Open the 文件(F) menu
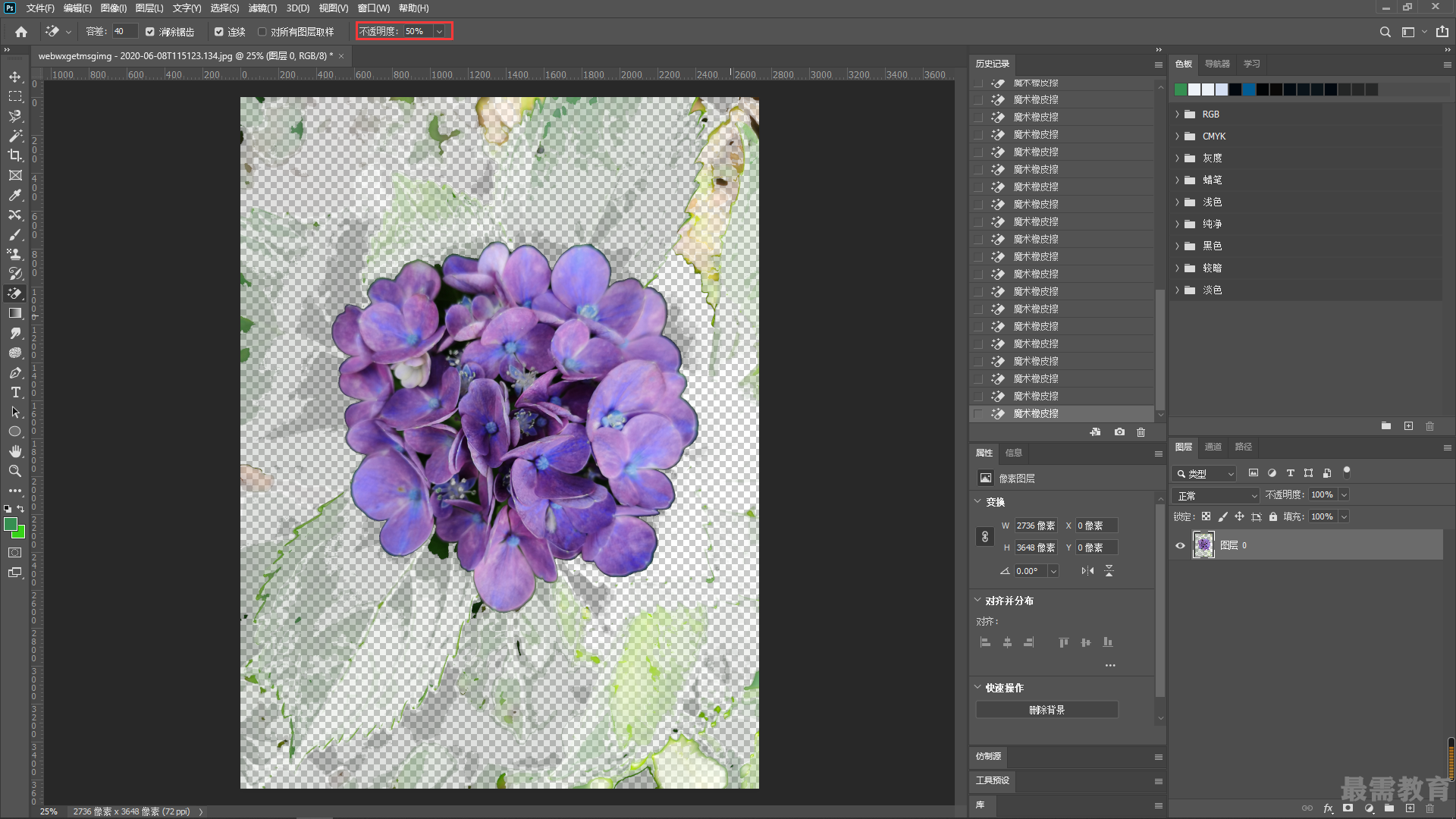 [x=40, y=8]
